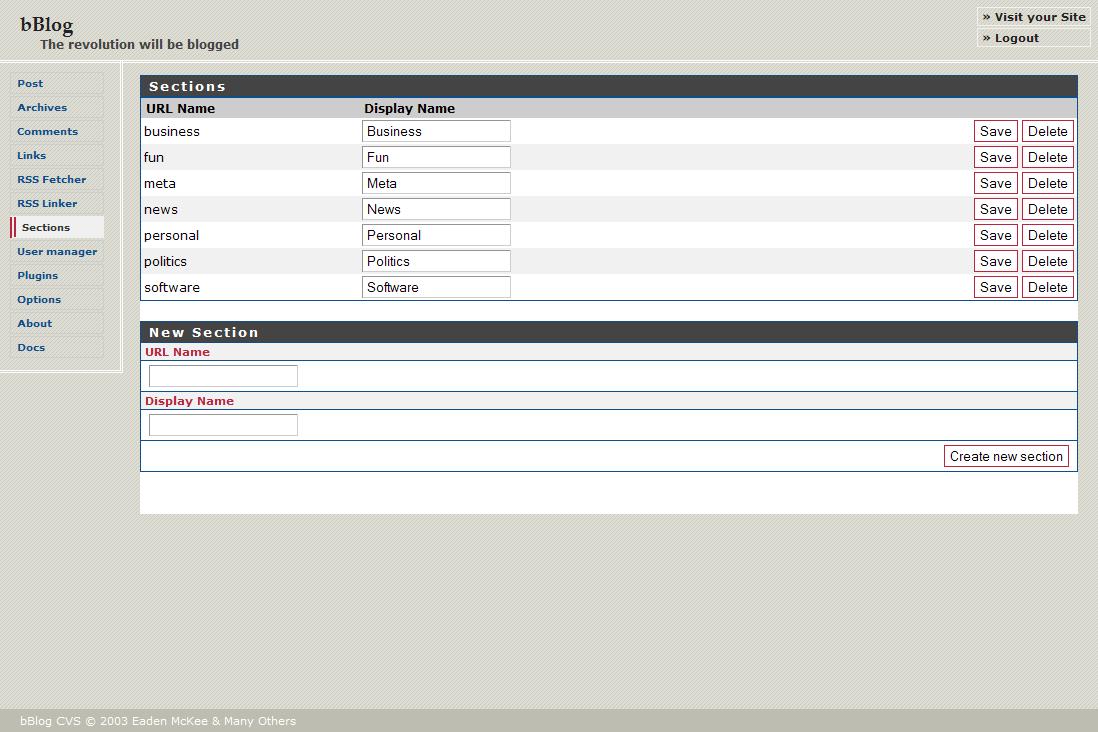Screen dimensions: 1098x732
Task: Delete the business section
Action: point(1048,132)
